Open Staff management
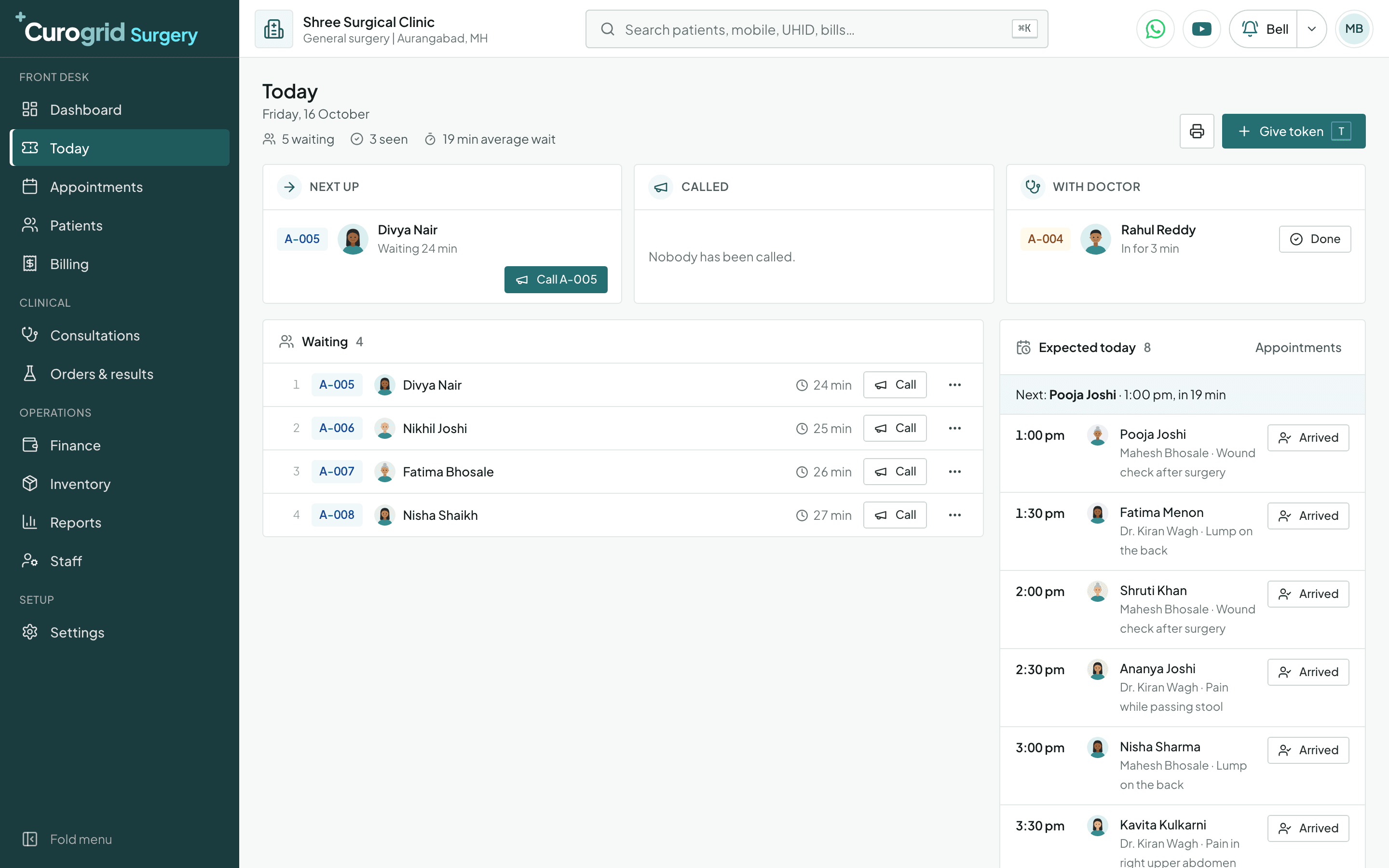 pos(120,561)
